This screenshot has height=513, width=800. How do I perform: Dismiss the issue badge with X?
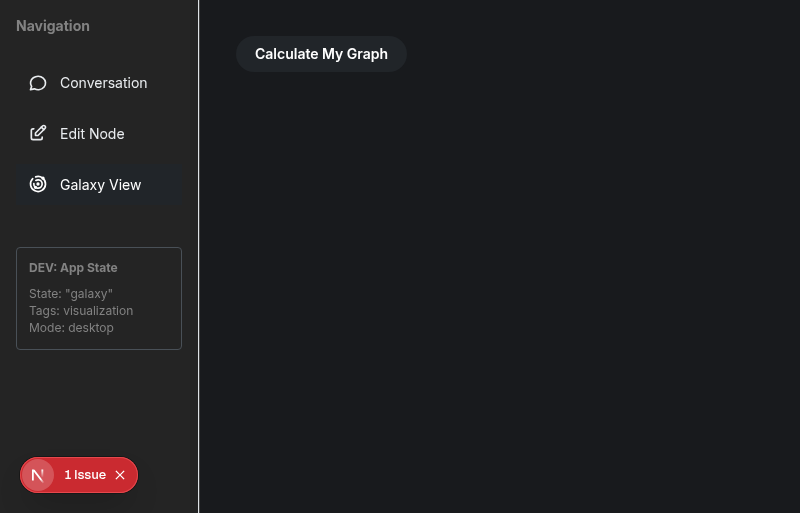pyautogui.click(x=120, y=475)
